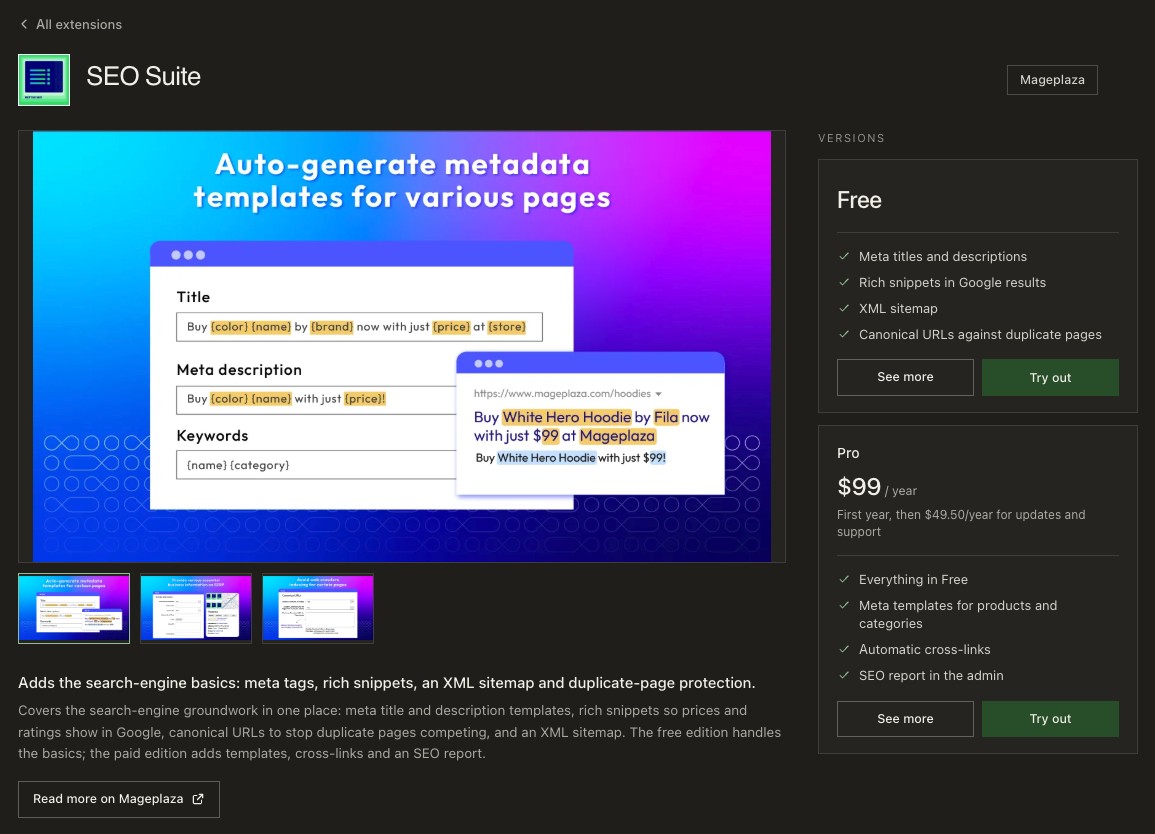Select the first screenshot thumbnail
The width and height of the screenshot is (1155, 834).
[x=74, y=609]
